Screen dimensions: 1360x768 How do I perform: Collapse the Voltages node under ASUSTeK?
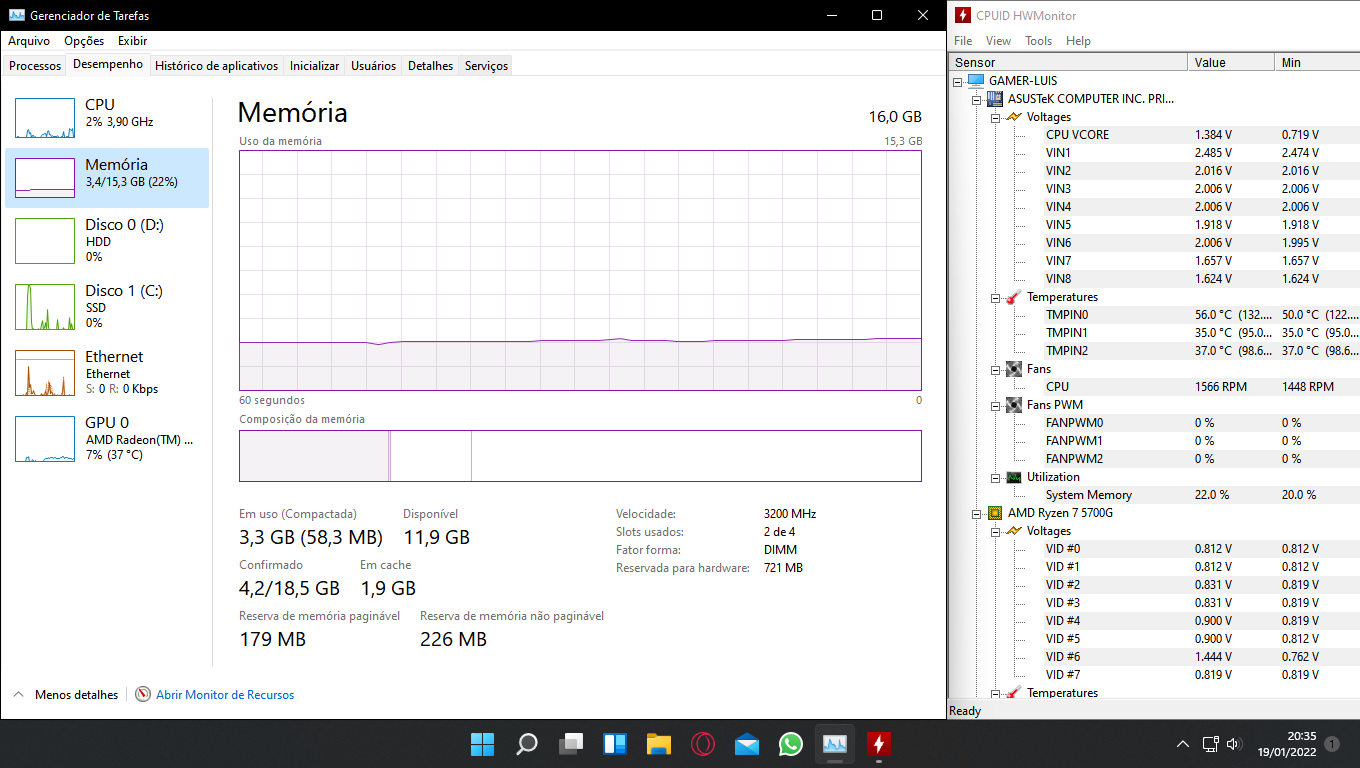(995, 117)
